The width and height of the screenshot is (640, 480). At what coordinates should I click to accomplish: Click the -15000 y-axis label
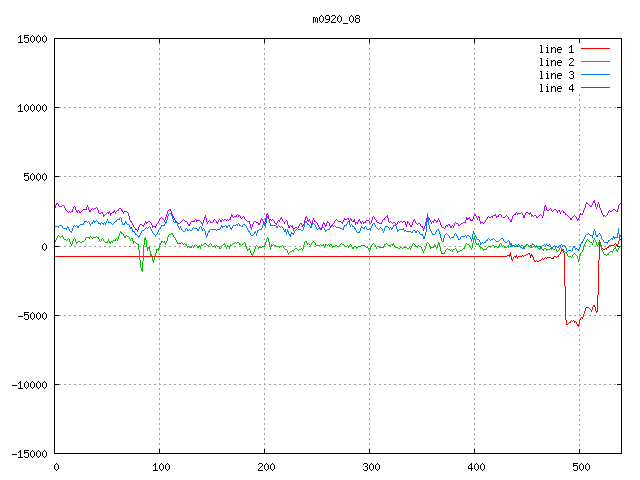coord(29,454)
